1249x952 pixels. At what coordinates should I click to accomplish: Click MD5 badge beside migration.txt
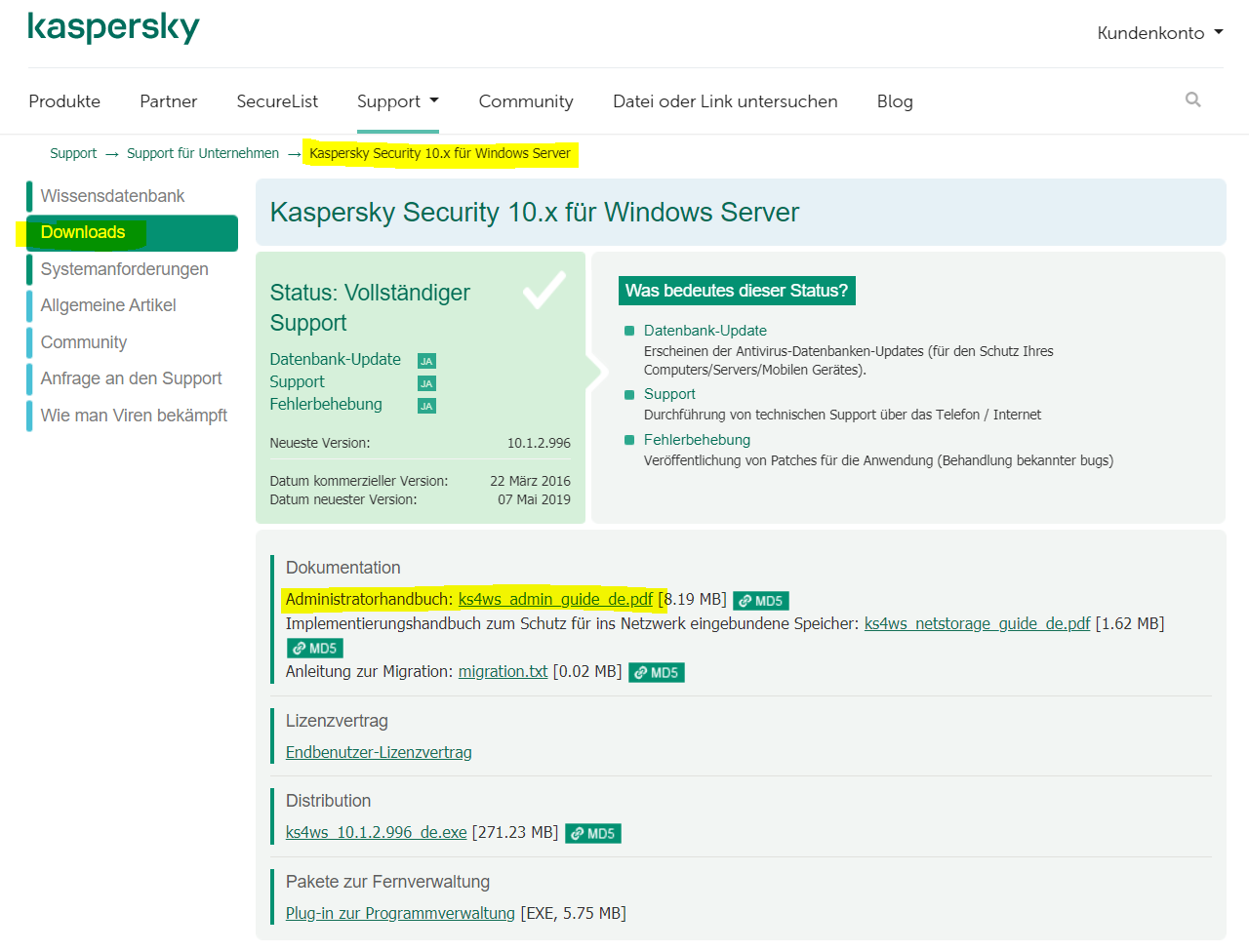[657, 672]
